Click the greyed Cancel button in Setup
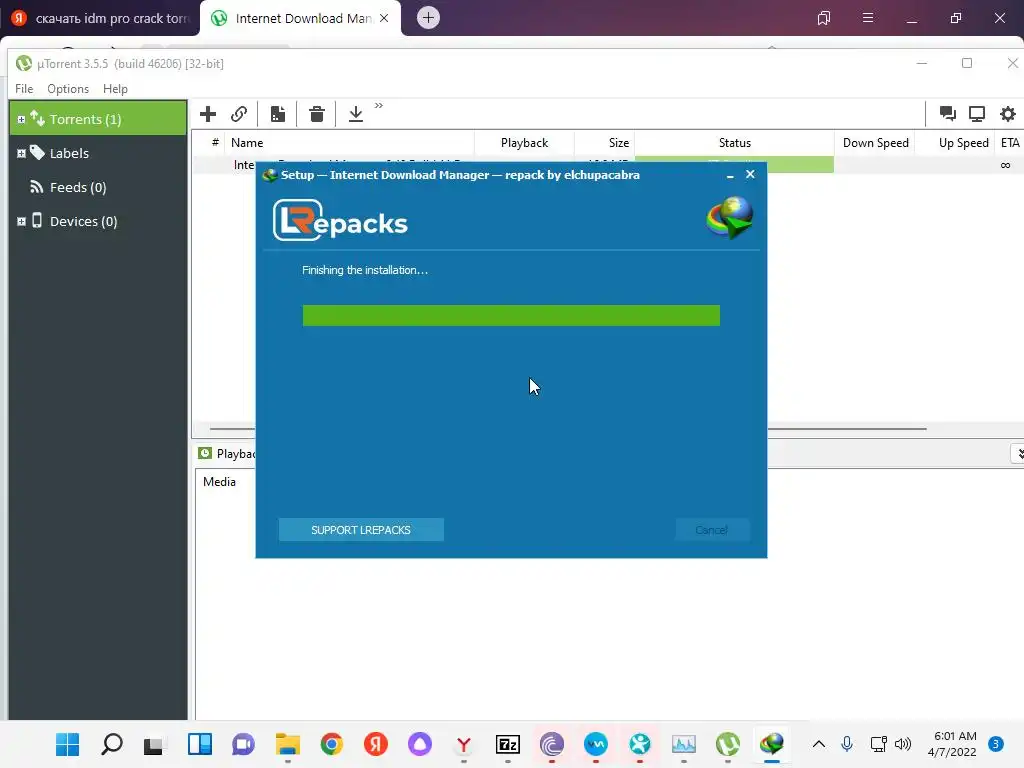Image resolution: width=1024 pixels, height=768 pixels. click(712, 530)
